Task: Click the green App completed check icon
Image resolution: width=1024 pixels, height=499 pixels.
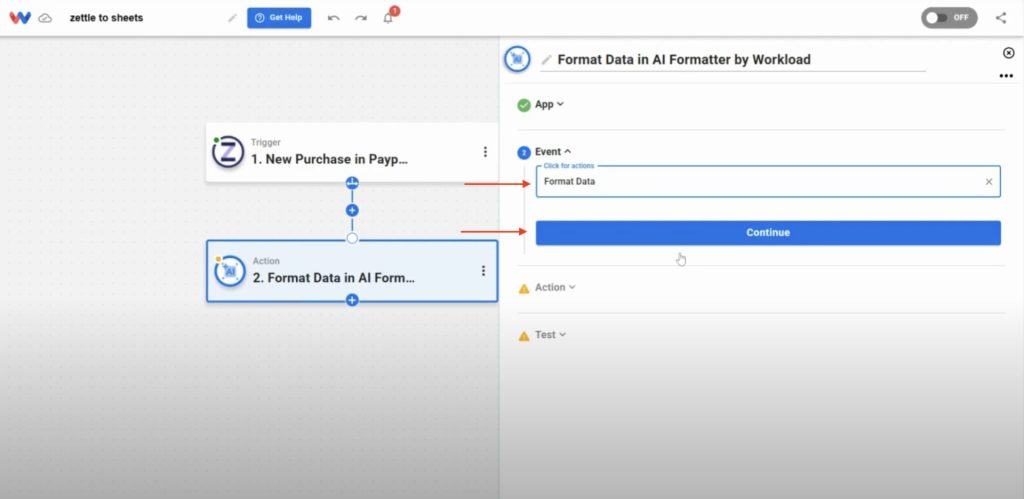Action: point(524,105)
